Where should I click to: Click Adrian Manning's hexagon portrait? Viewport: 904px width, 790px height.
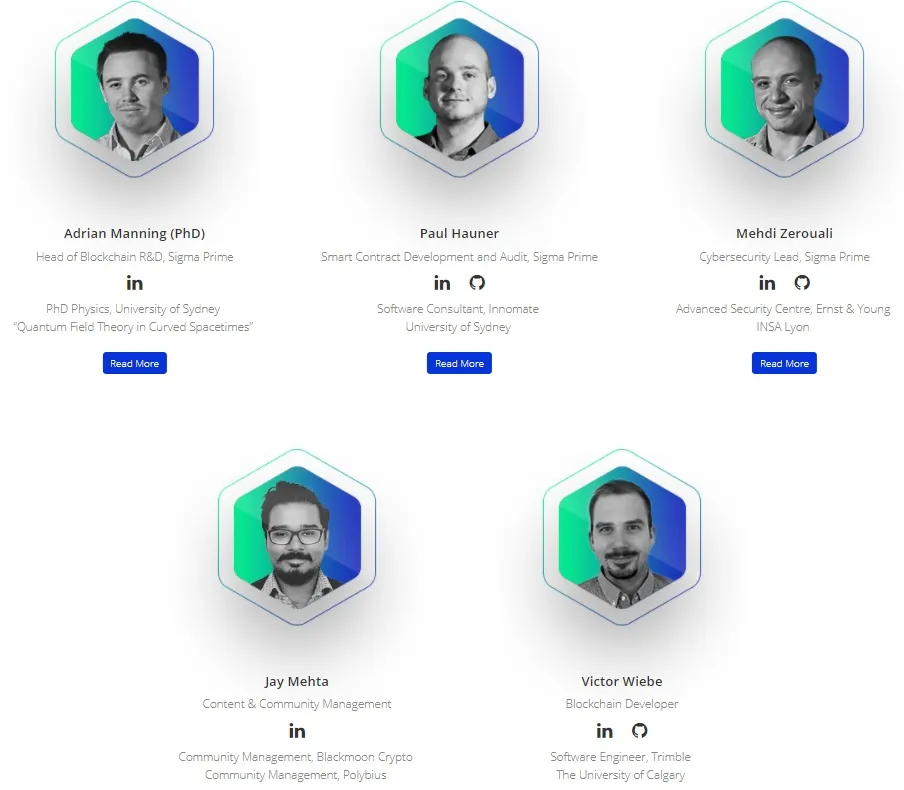(x=134, y=89)
